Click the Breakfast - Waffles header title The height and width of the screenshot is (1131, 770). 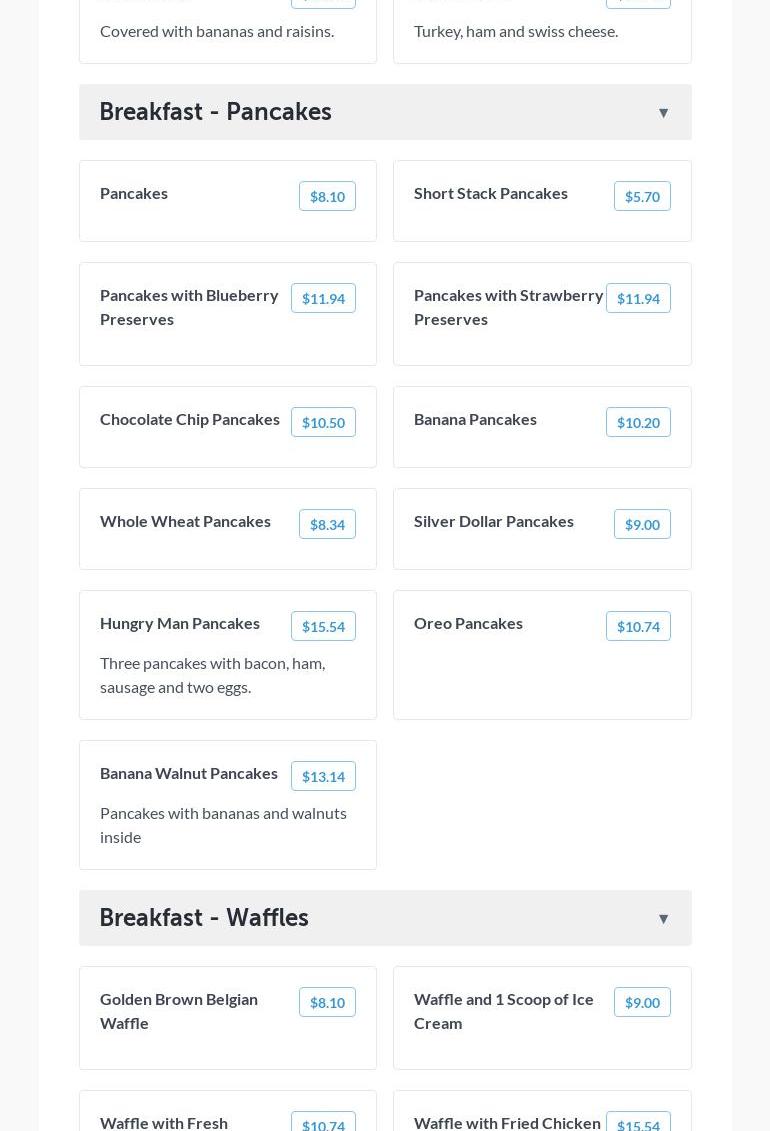[203, 917]
